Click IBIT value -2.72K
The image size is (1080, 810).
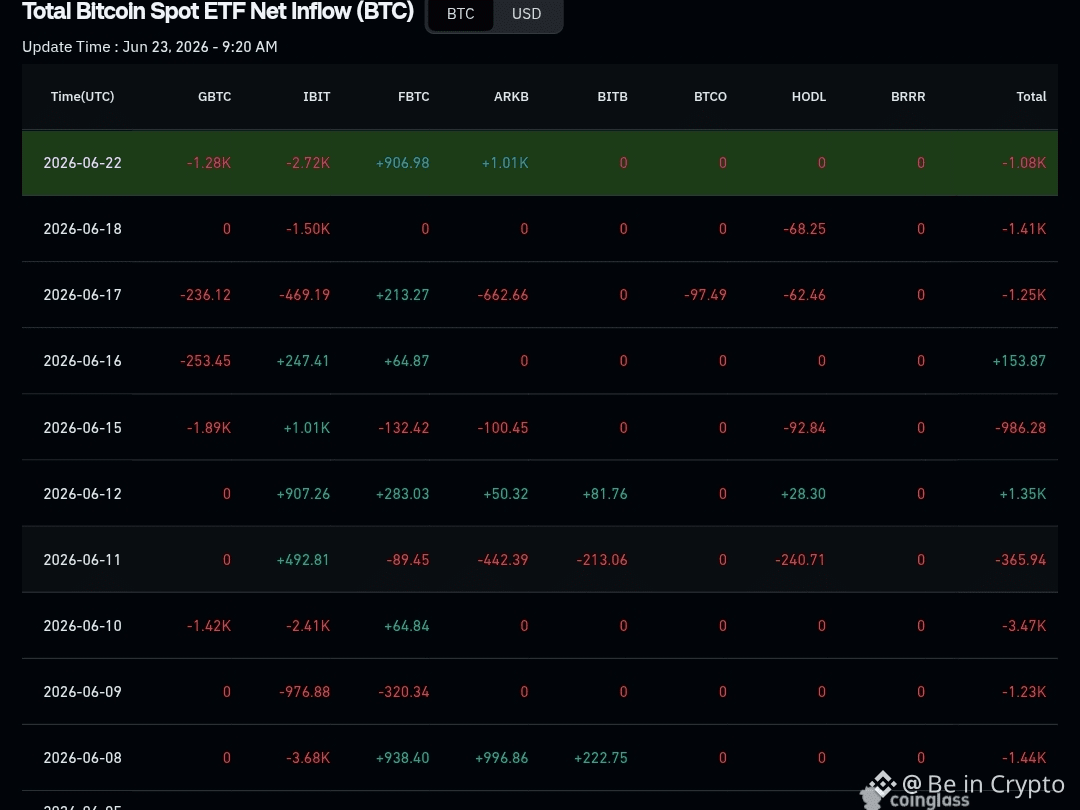(308, 163)
